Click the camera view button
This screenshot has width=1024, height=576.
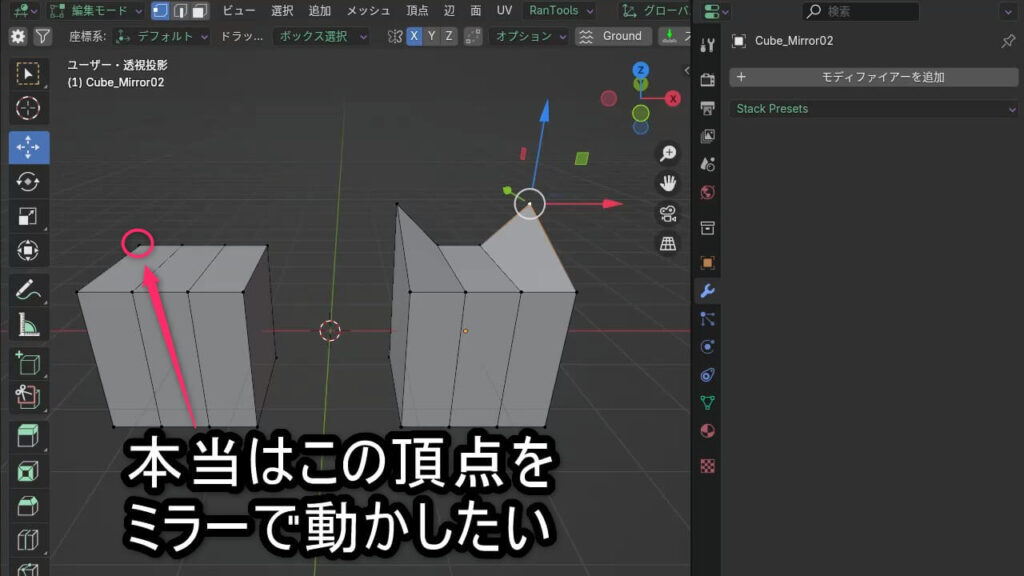(668, 213)
